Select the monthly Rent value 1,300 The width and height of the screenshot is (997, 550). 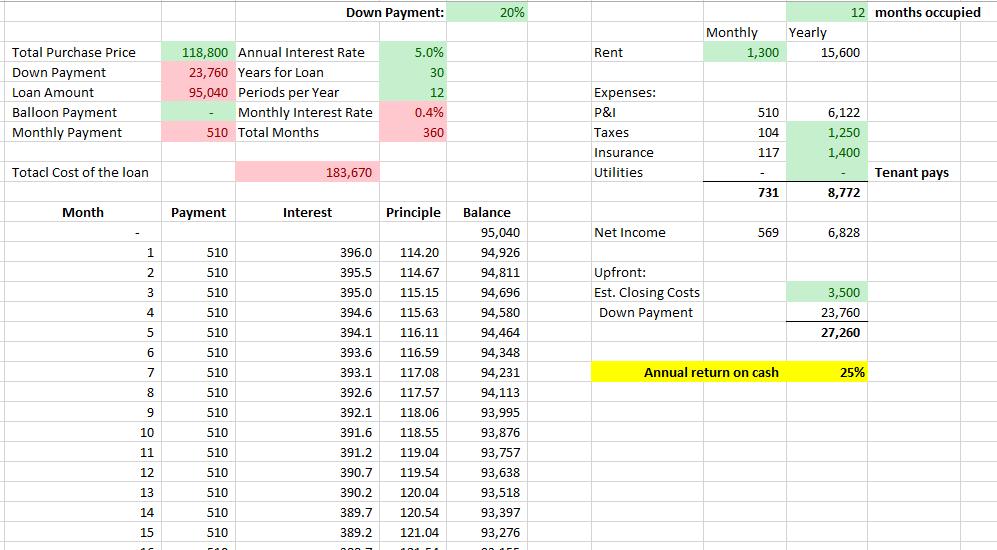(x=744, y=52)
